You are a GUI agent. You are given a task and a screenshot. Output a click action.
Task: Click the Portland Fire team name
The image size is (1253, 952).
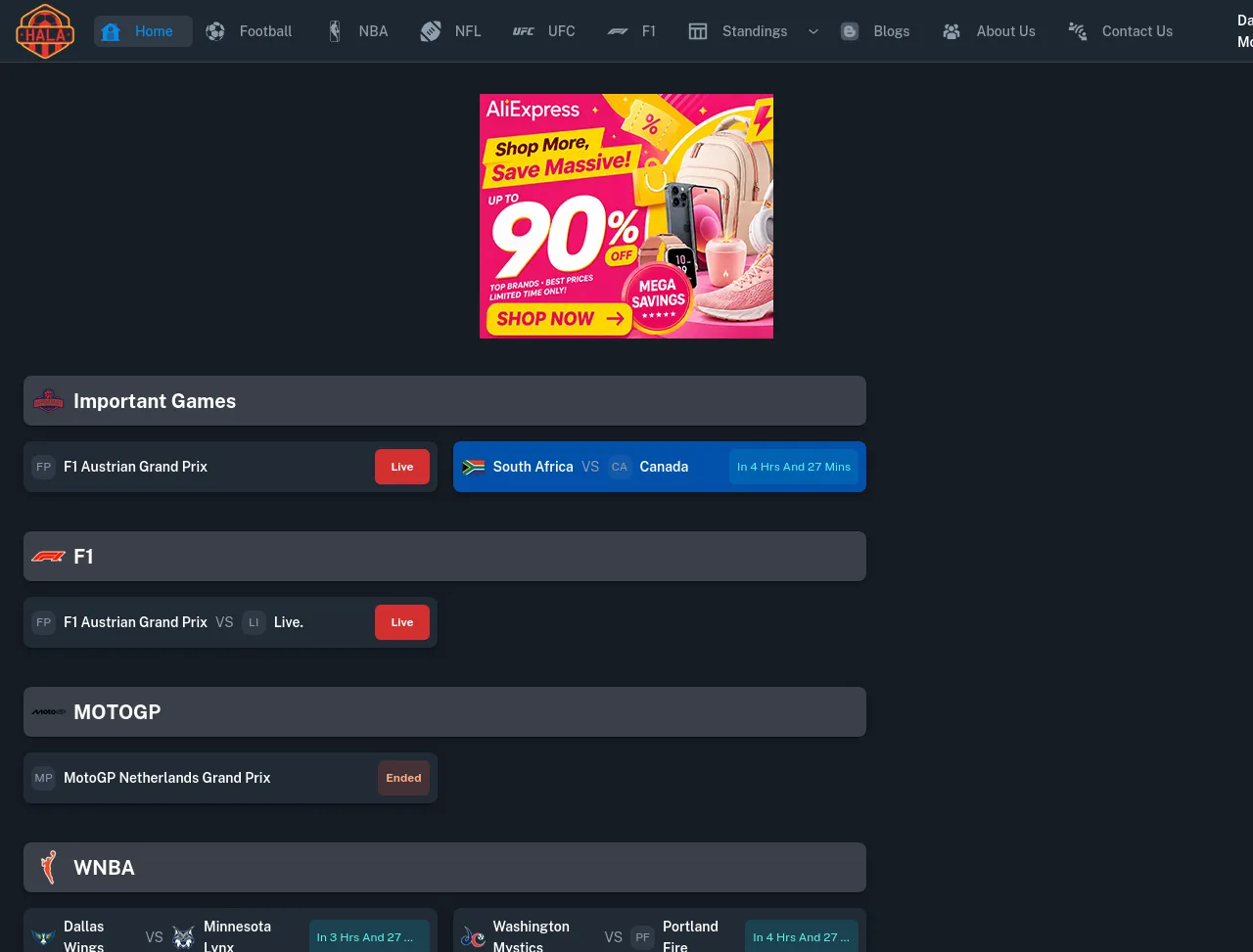690,936
